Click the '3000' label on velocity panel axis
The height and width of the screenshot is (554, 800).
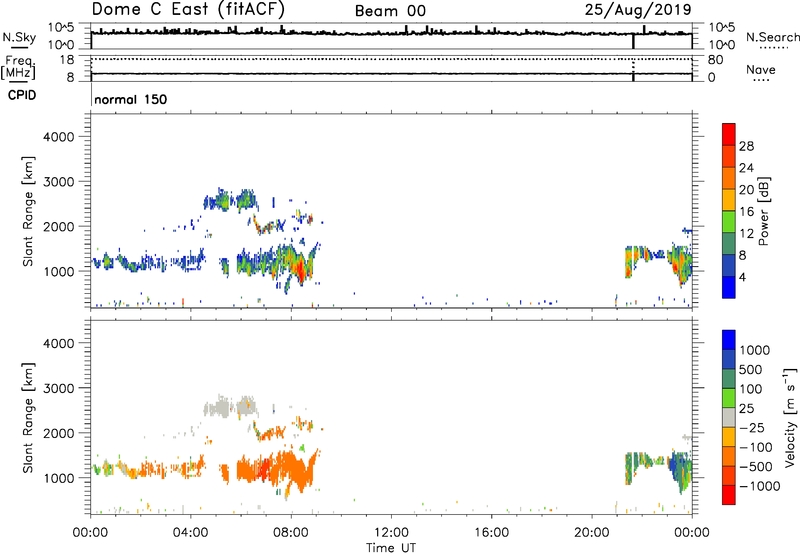tap(58, 388)
